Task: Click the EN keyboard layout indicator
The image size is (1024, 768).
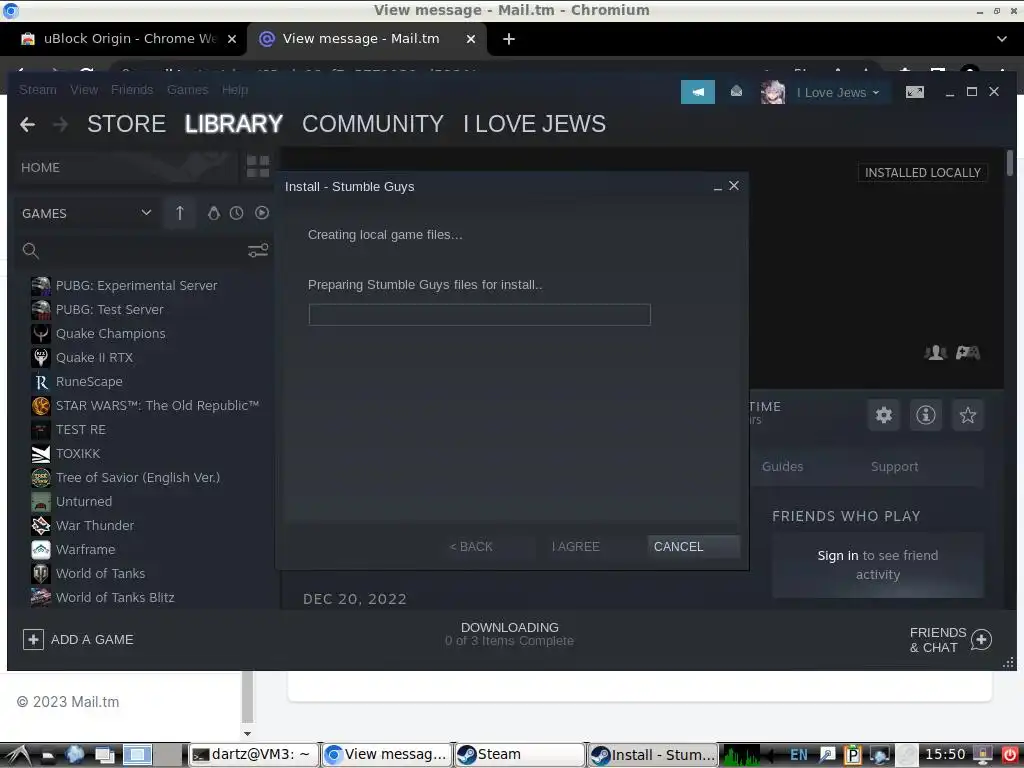Action: click(799, 755)
